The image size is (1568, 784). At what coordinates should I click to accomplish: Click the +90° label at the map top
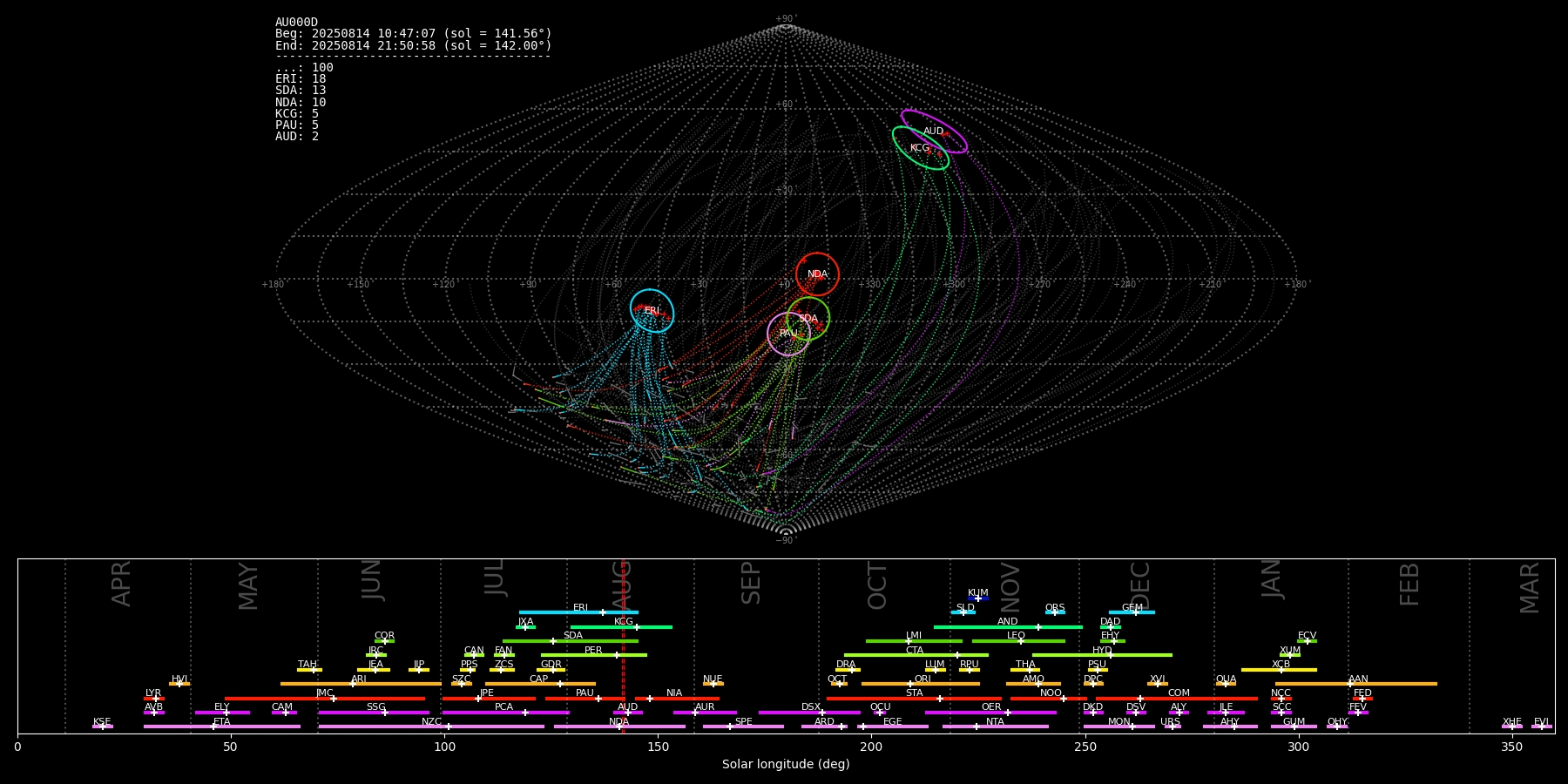[x=786, y=19]
